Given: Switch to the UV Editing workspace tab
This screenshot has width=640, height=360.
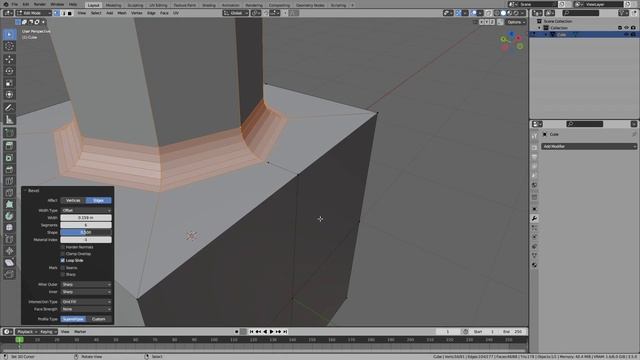Looking at the screenshot, I should pos(158,5).
